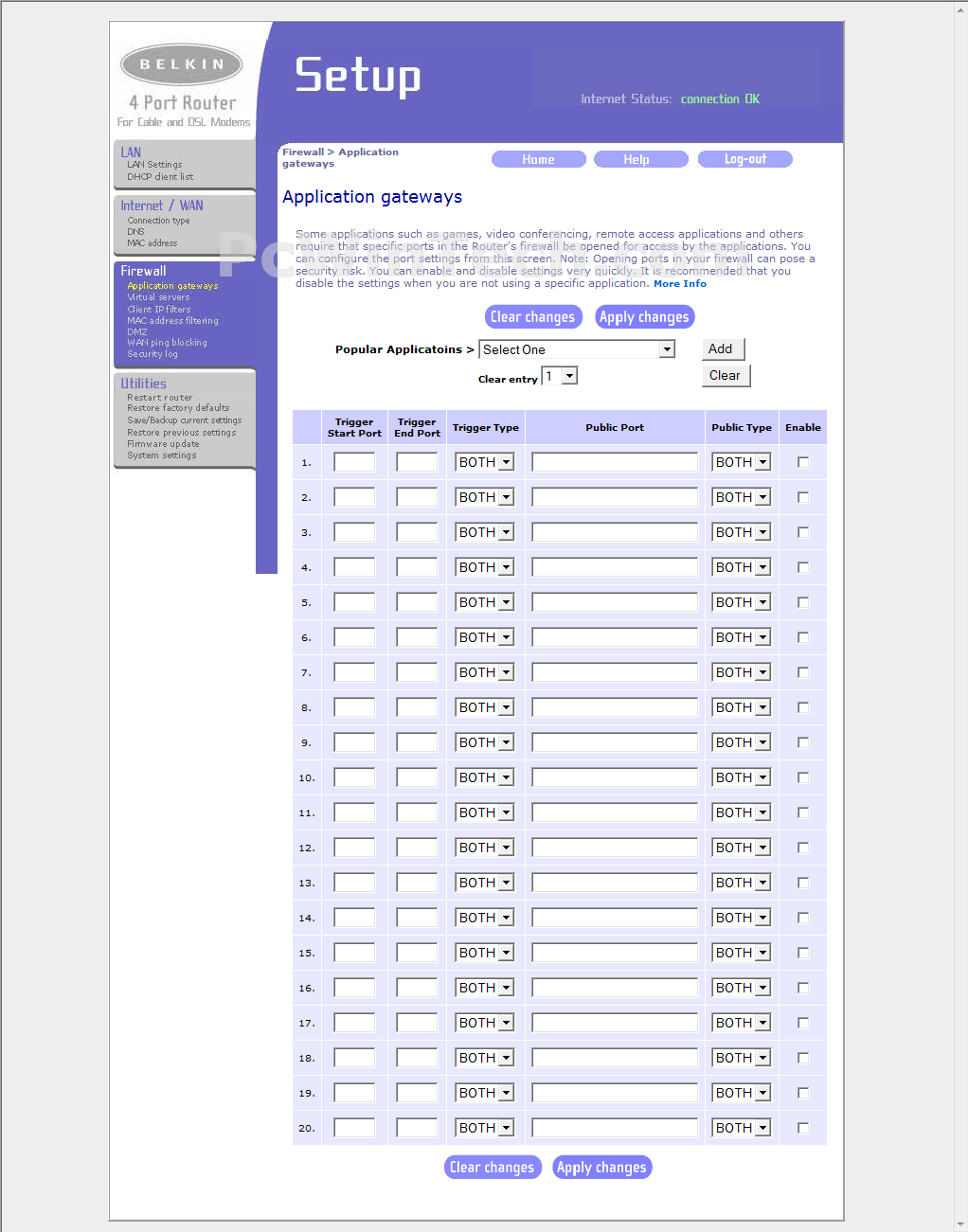Open the Public Type dropdown in row 20
968x1232 pixels.
[x=742, y=1128]
